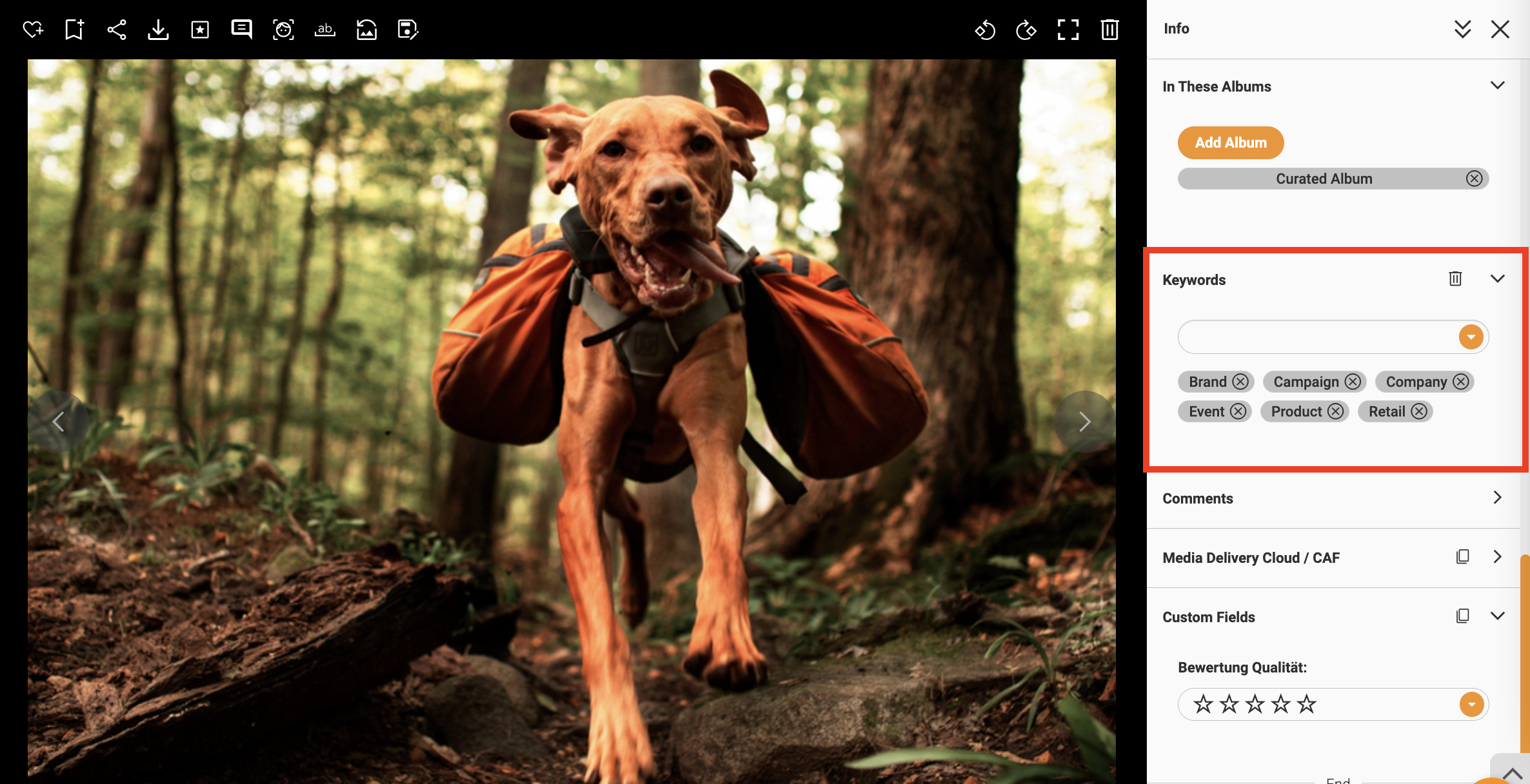
Task: Click the 'ab' rename text icon
Action: [x=325, y=30]
